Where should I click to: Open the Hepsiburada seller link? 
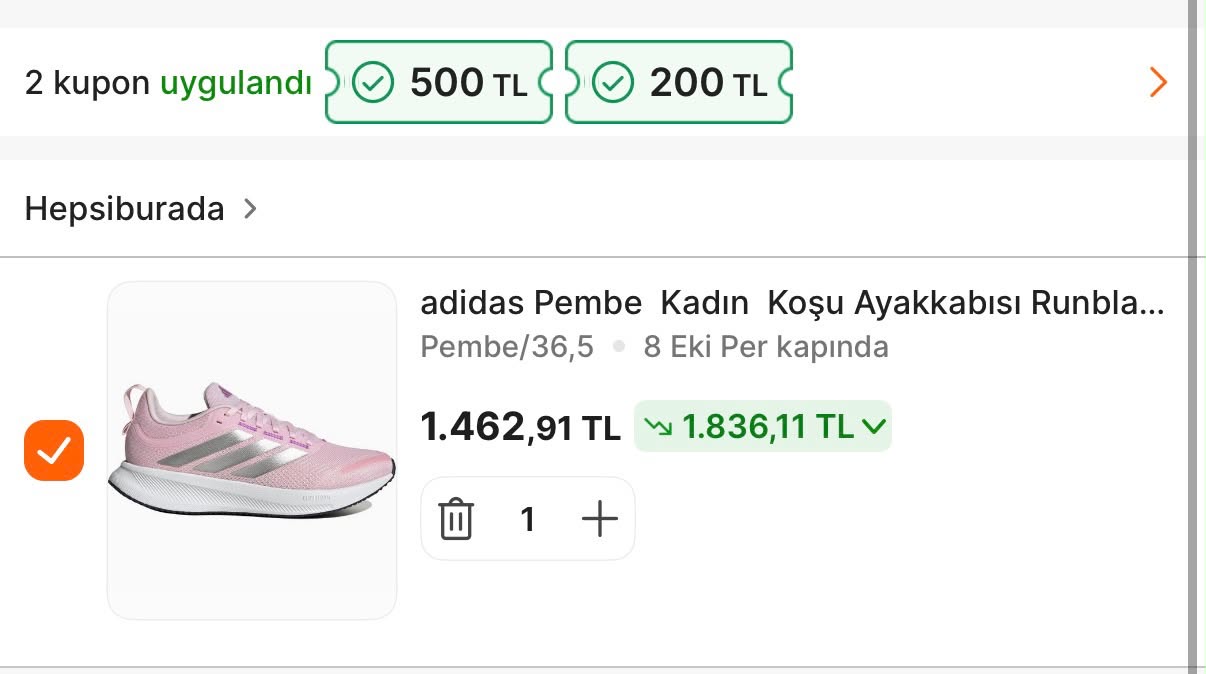tap(124, 209)
